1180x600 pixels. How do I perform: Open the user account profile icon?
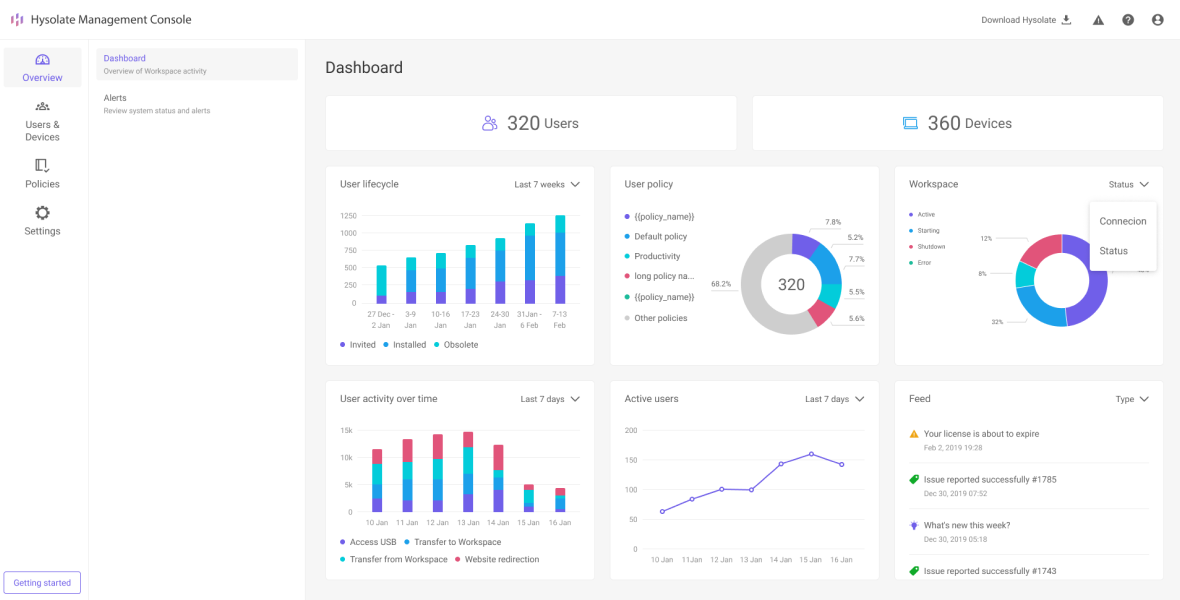[x=1157, y=20]
